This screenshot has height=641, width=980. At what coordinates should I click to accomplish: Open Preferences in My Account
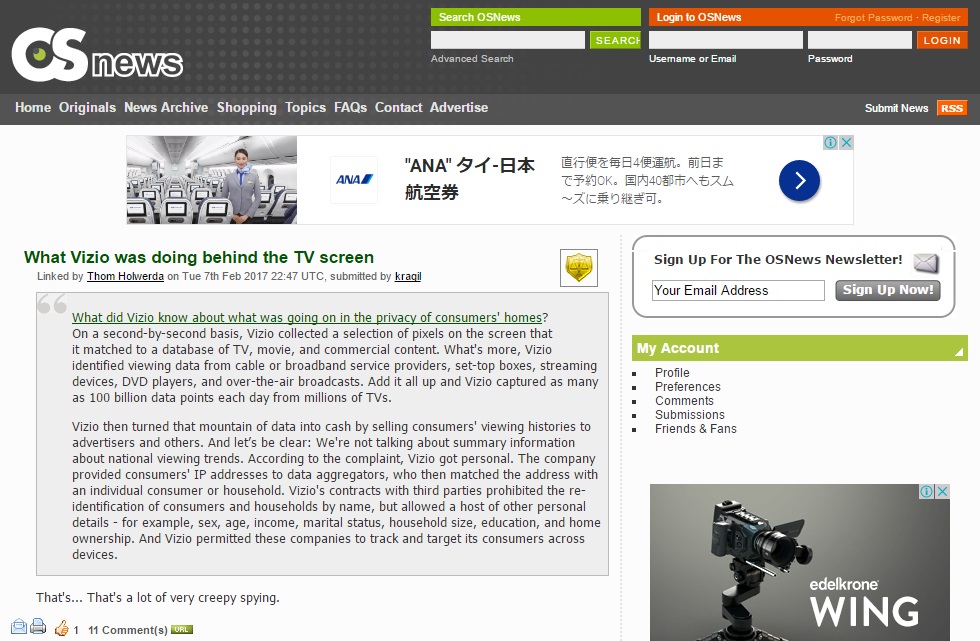(688, 387)
